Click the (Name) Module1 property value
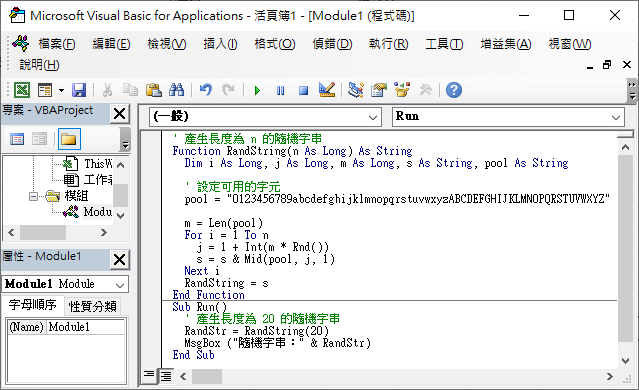 pyautogui.click(x=86, y=327)
